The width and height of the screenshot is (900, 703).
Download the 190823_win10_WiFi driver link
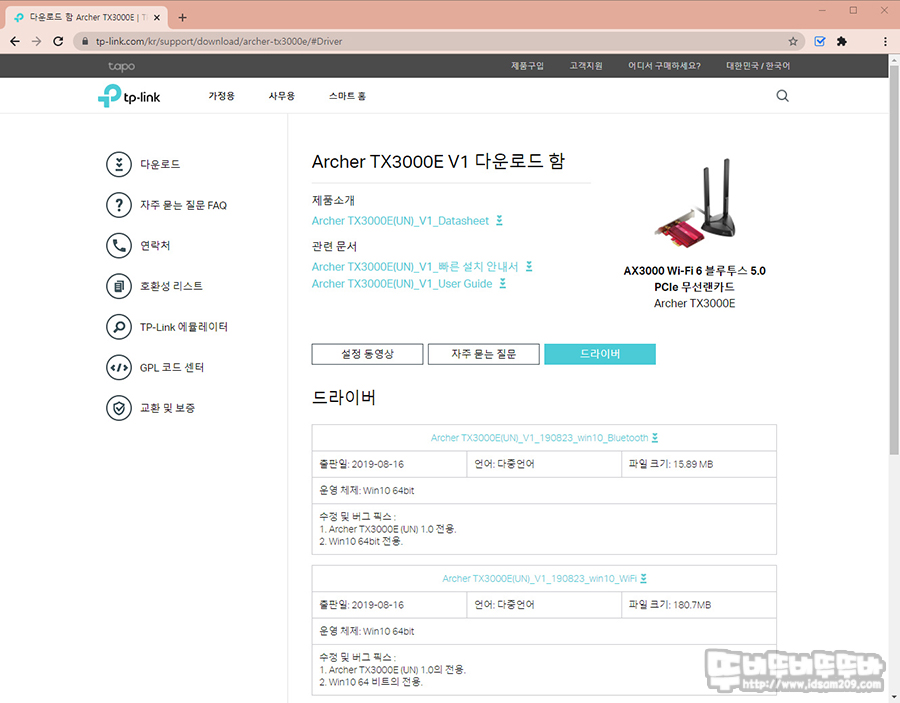tap(540, 578)
